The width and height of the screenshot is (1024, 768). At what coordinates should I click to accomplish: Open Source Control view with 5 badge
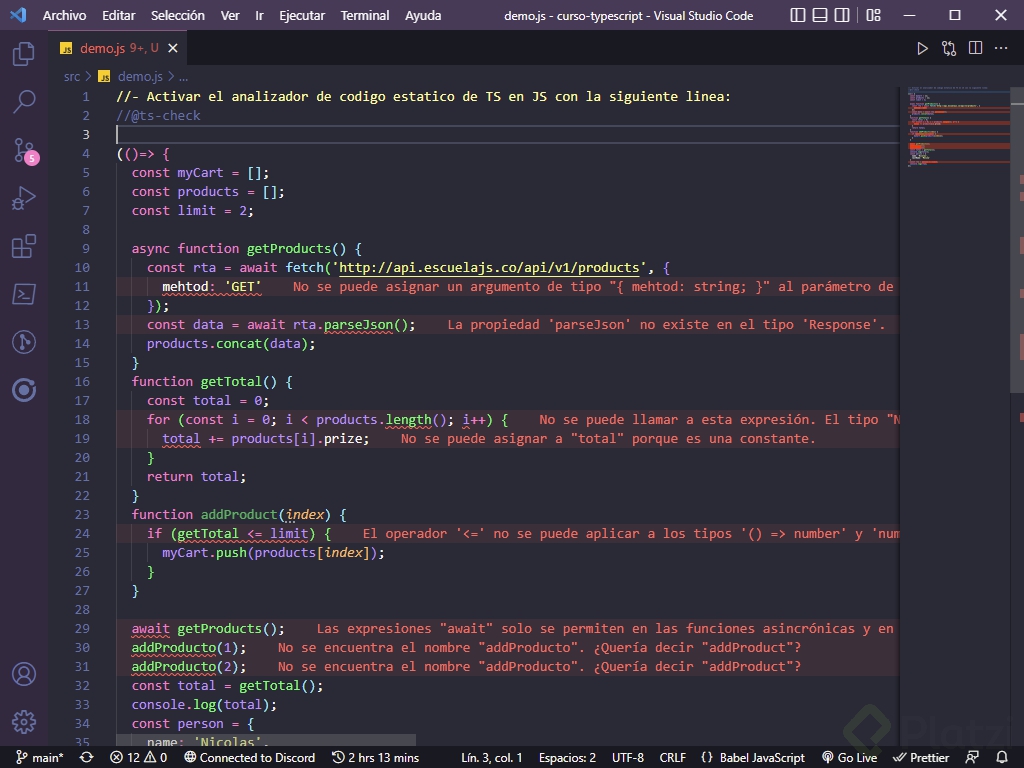pyautogui.click(x=24, y=150)
